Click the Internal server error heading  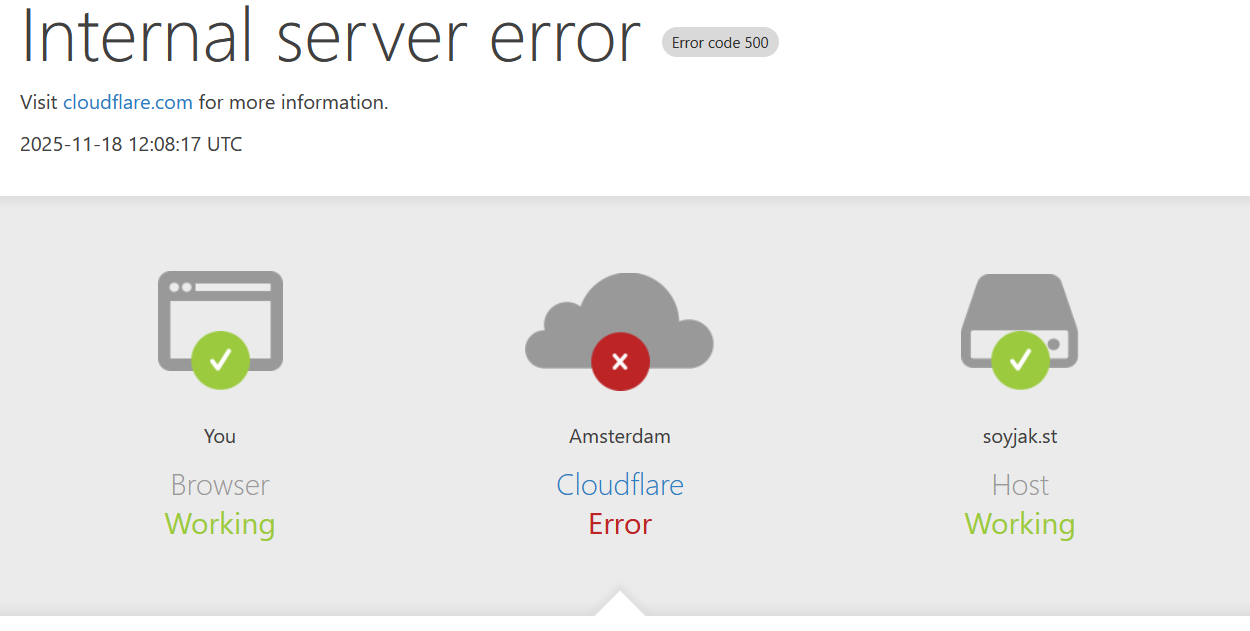[x=330, y=36]
